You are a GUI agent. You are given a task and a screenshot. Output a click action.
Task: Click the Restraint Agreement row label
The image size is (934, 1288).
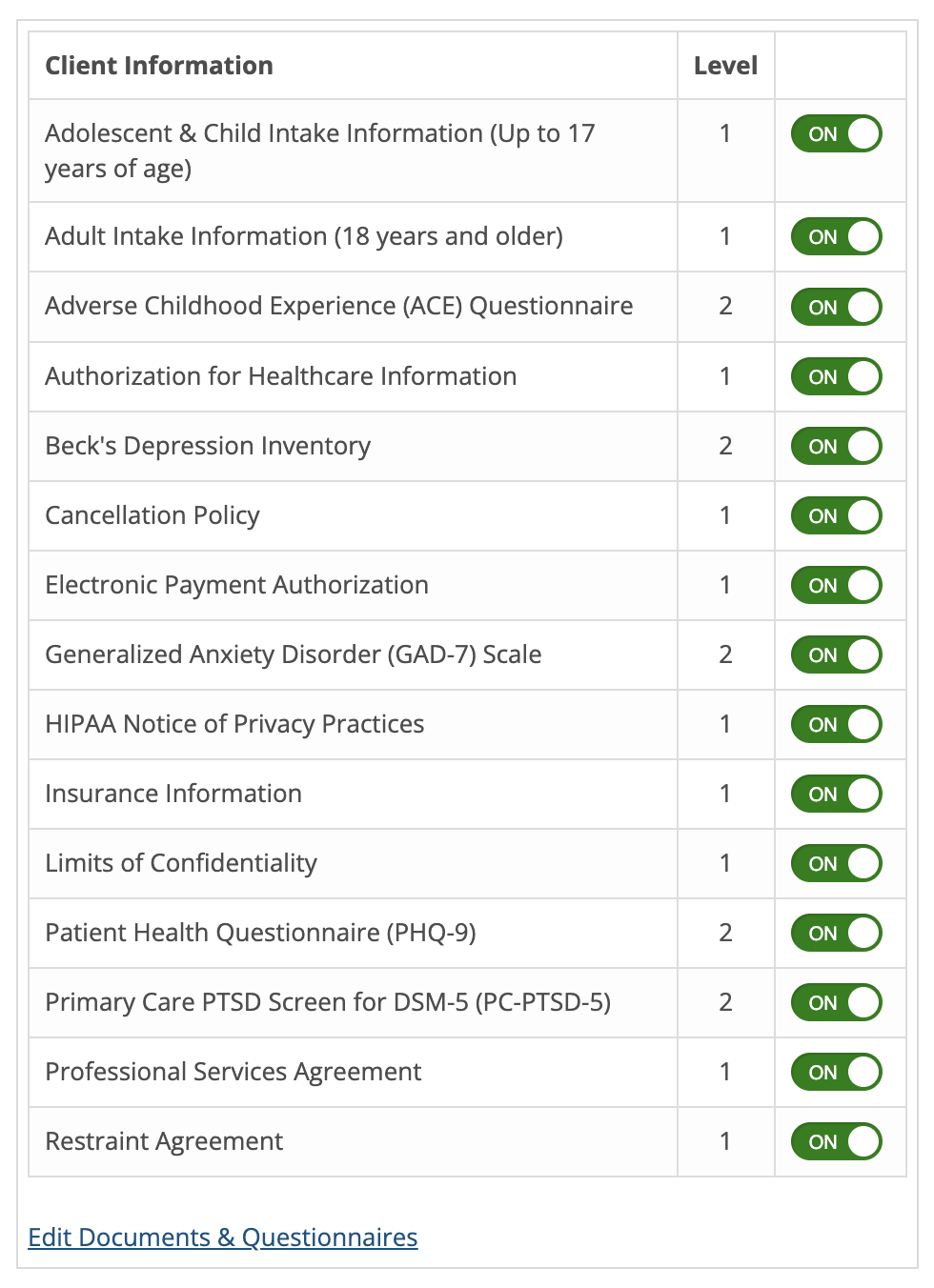coord(163,1141)
